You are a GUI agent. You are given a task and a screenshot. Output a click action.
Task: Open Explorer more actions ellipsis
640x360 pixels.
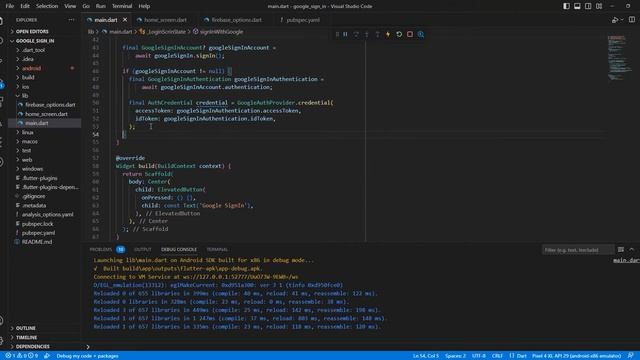pyautogui.click(x=71, y=20)
